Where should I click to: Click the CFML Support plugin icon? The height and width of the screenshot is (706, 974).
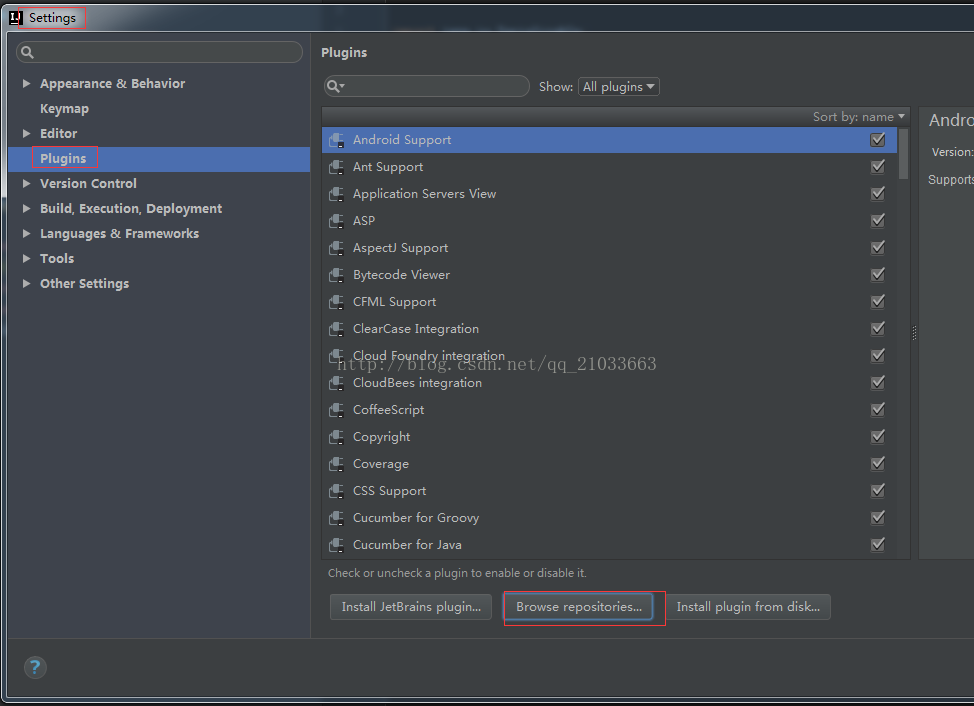coord(336,302)
